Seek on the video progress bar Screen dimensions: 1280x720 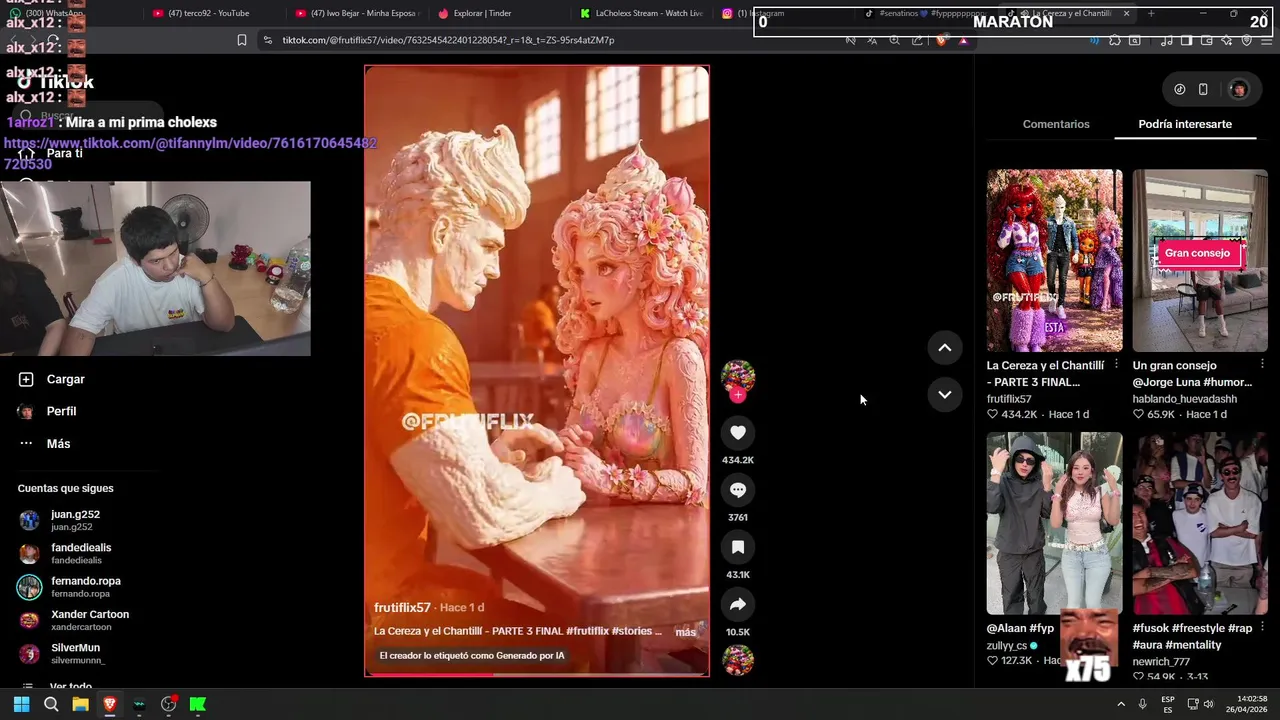coord(537,674)
